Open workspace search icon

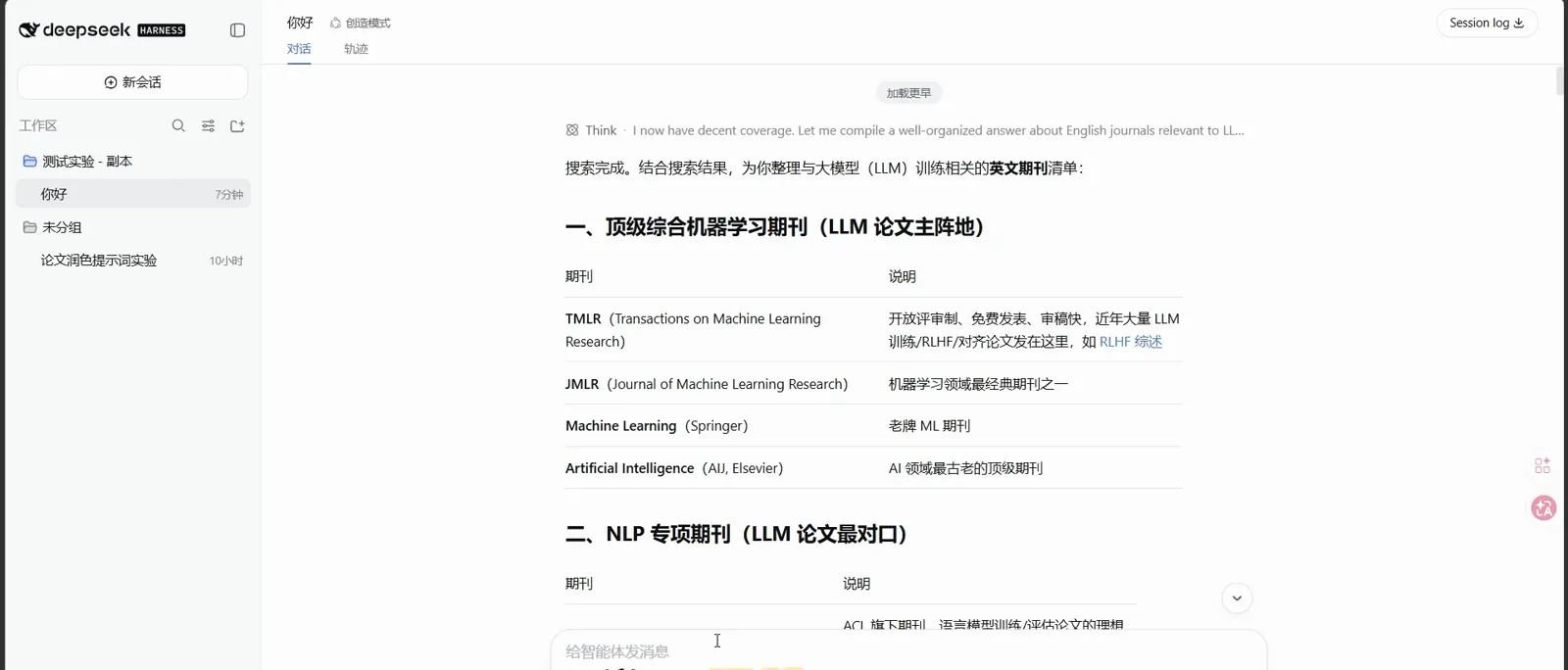178,125
